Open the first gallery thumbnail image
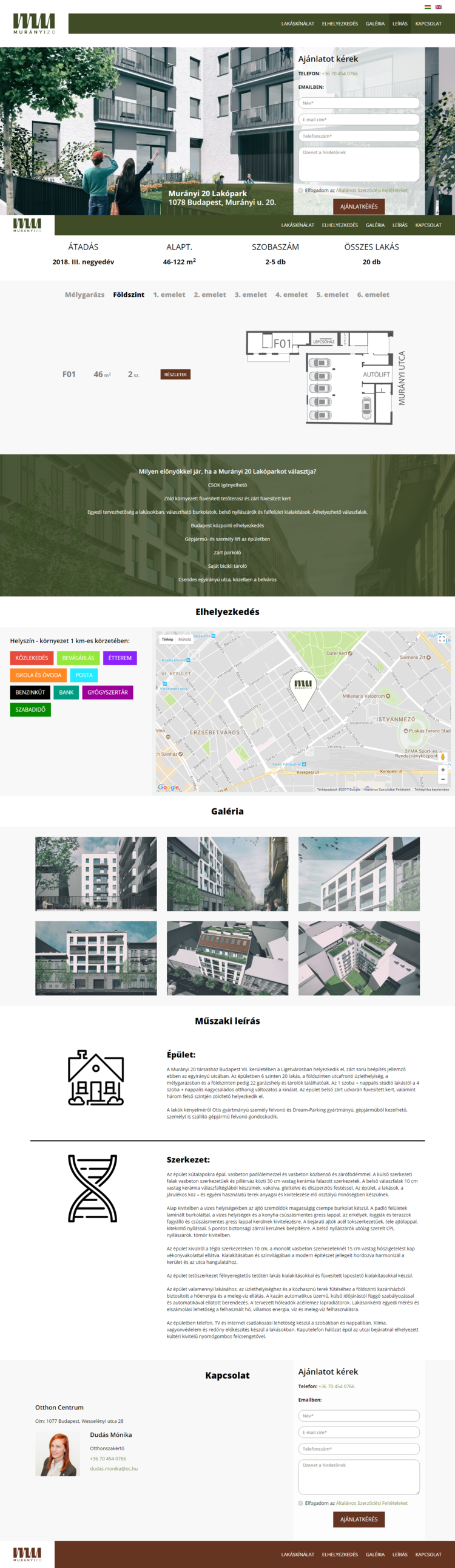 [x=96, y=873]
